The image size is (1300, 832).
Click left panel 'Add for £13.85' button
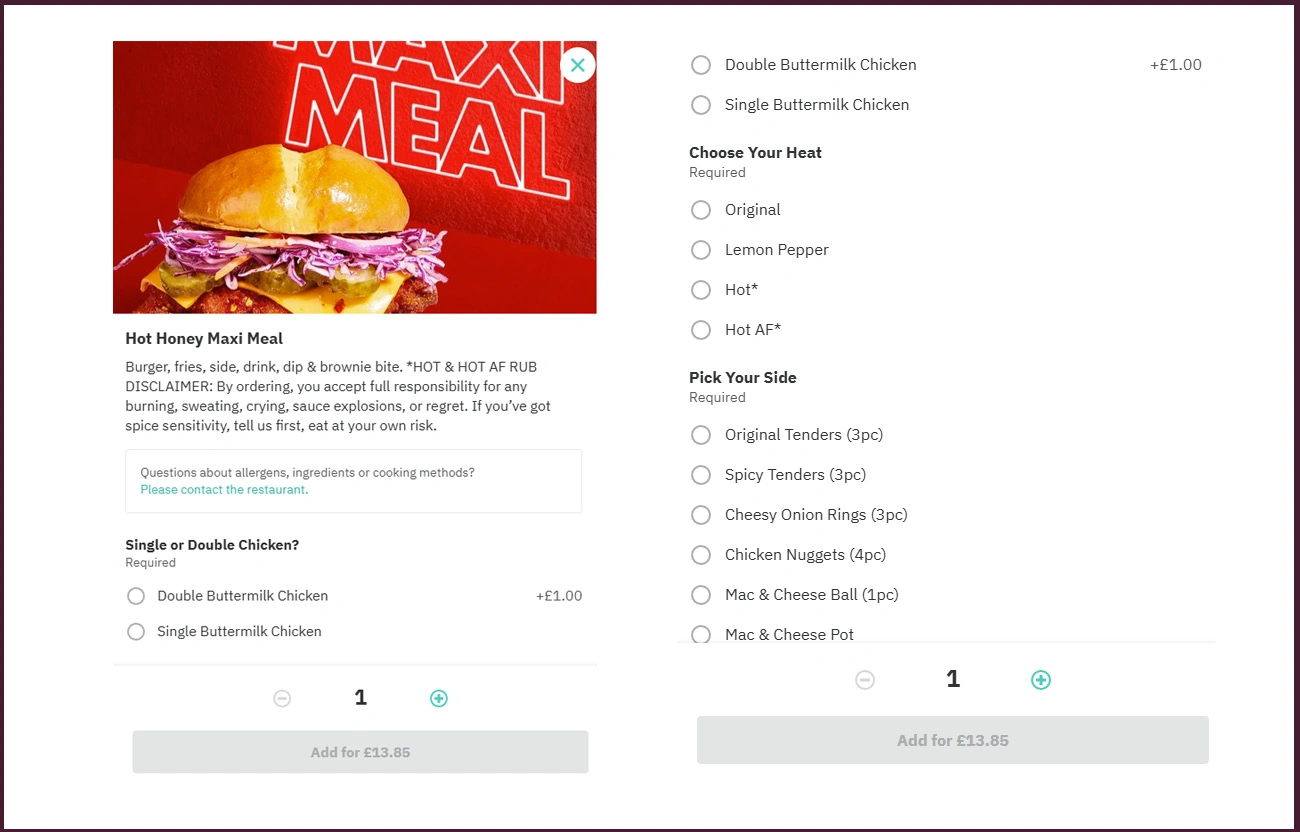(360, 752)
